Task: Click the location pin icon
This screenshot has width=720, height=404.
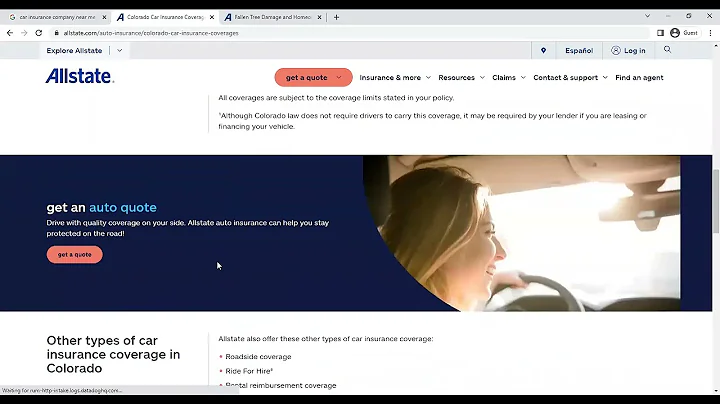Action: [543, 50]
